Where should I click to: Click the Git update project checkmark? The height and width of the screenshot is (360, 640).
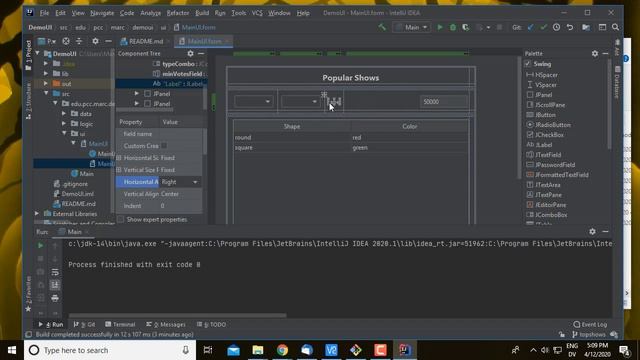click(531, 27)
